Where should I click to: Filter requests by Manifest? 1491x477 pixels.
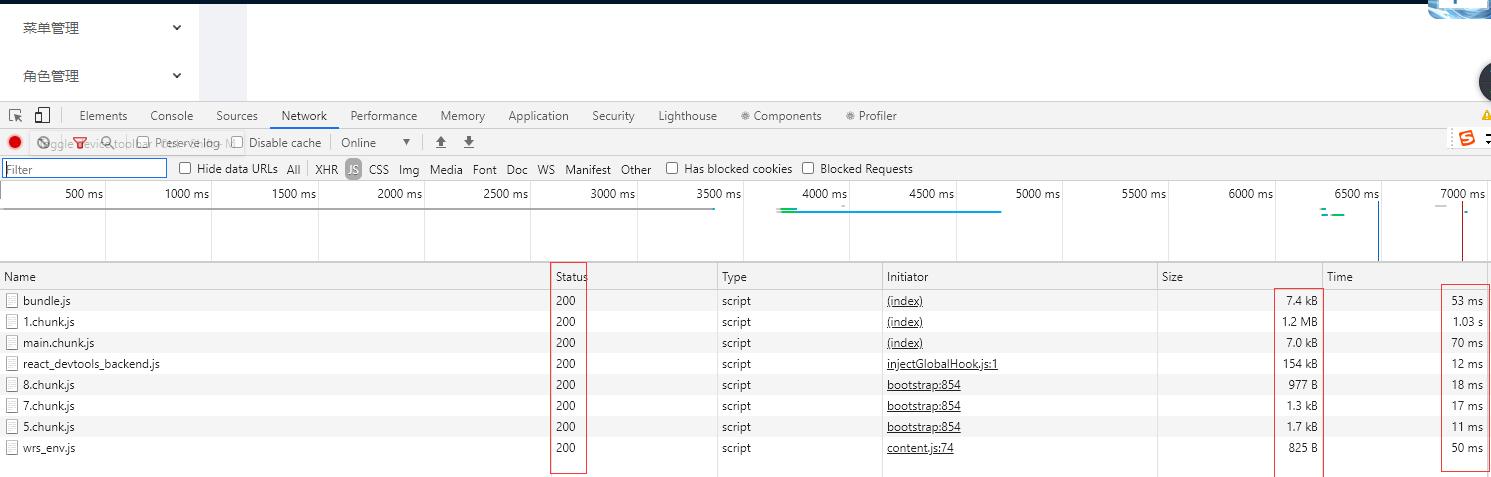click(x=588, y=169)
